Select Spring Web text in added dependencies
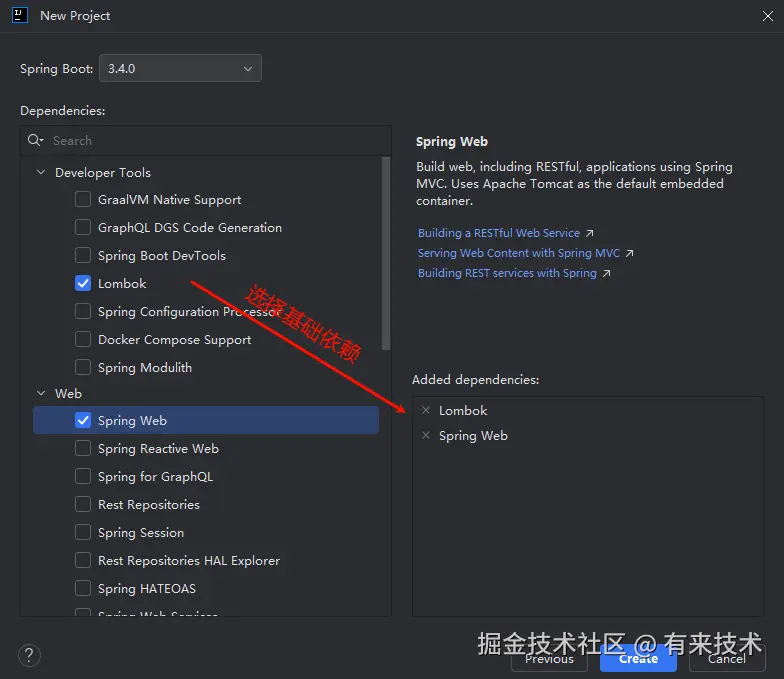Screen dimensions: 784x679 (473, 436)
